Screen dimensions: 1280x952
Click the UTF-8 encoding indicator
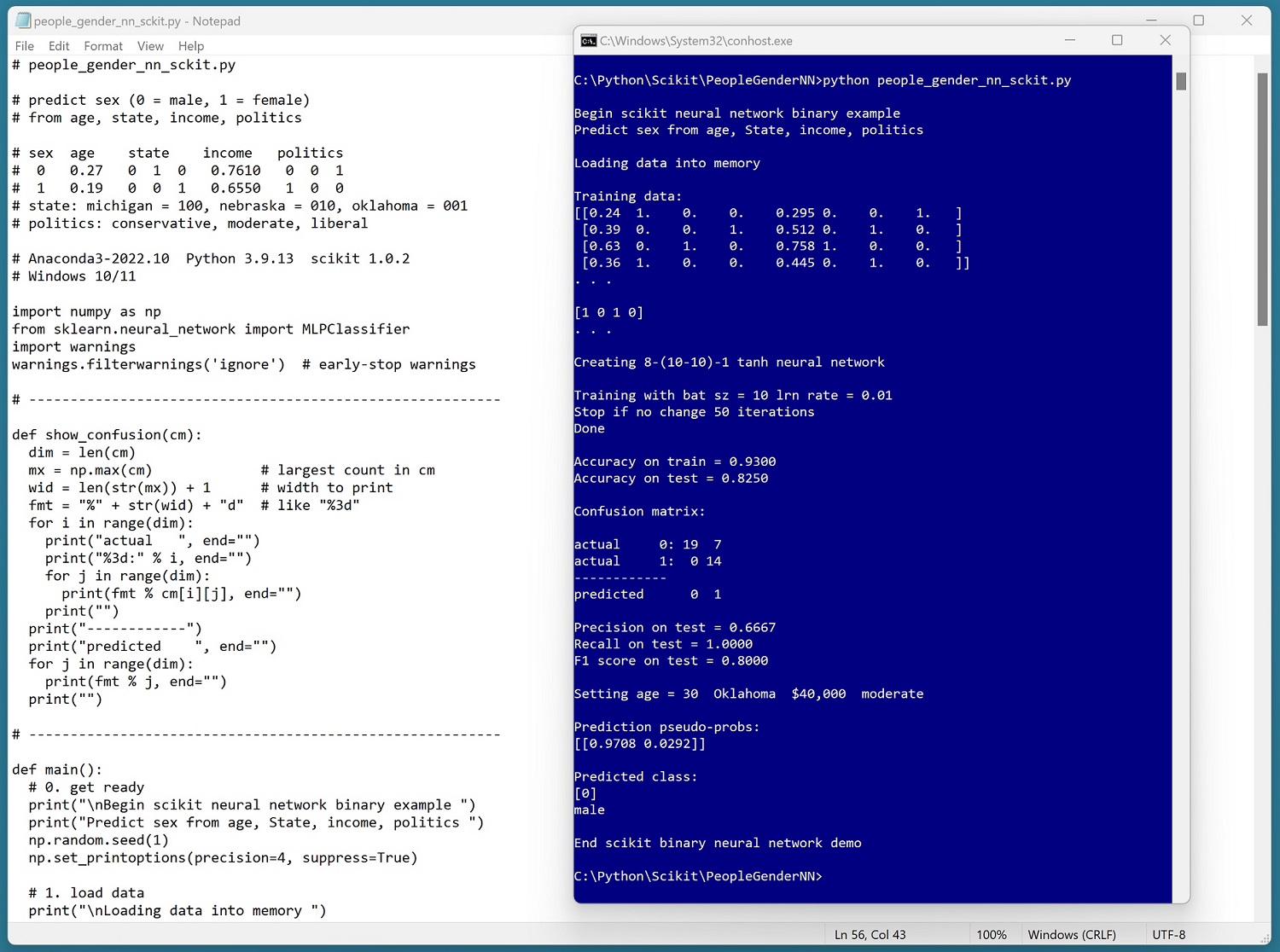click(1168, 935)
